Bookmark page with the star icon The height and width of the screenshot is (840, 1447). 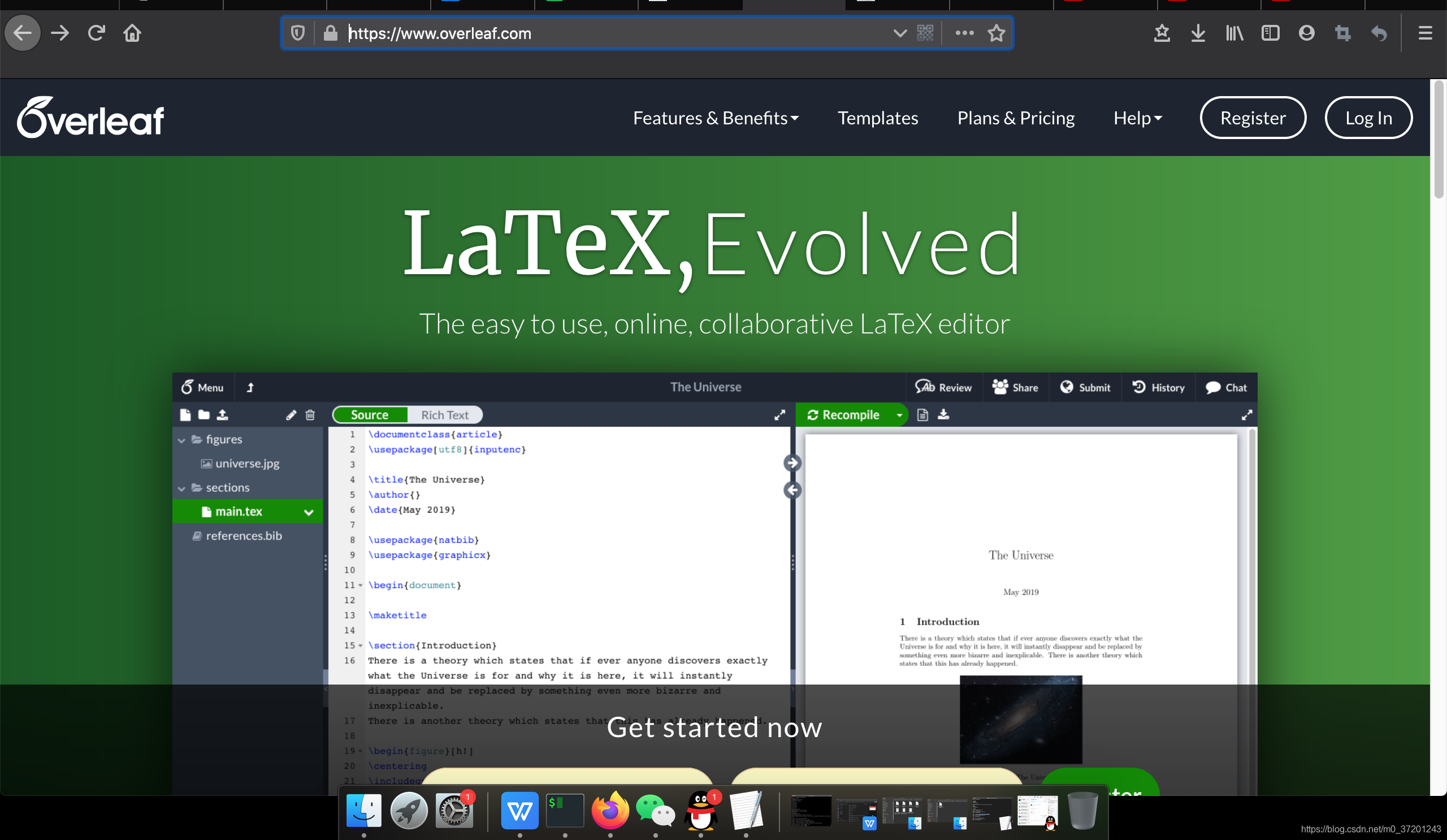(x=997, y=33)
